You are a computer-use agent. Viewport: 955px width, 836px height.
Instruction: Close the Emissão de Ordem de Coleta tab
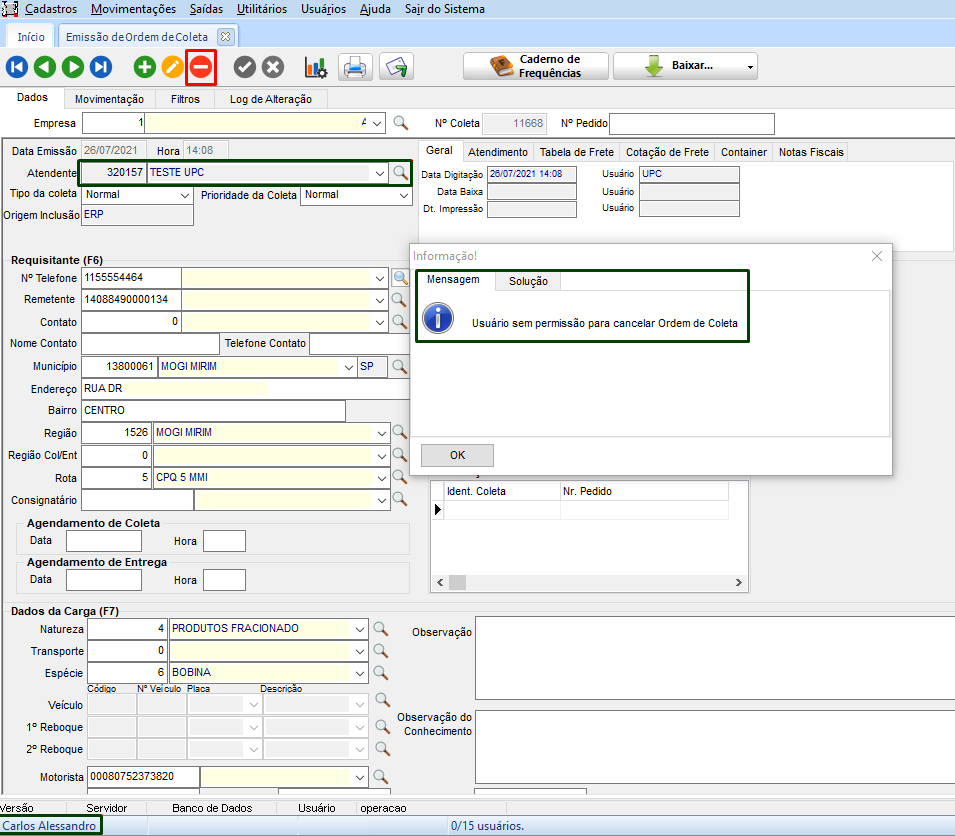tap(225, 37)
